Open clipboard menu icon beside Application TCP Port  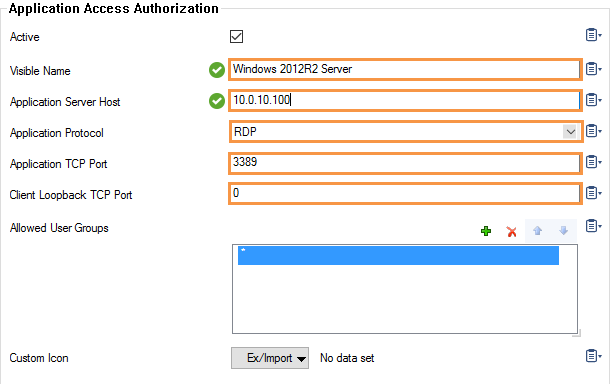[593, 161]
